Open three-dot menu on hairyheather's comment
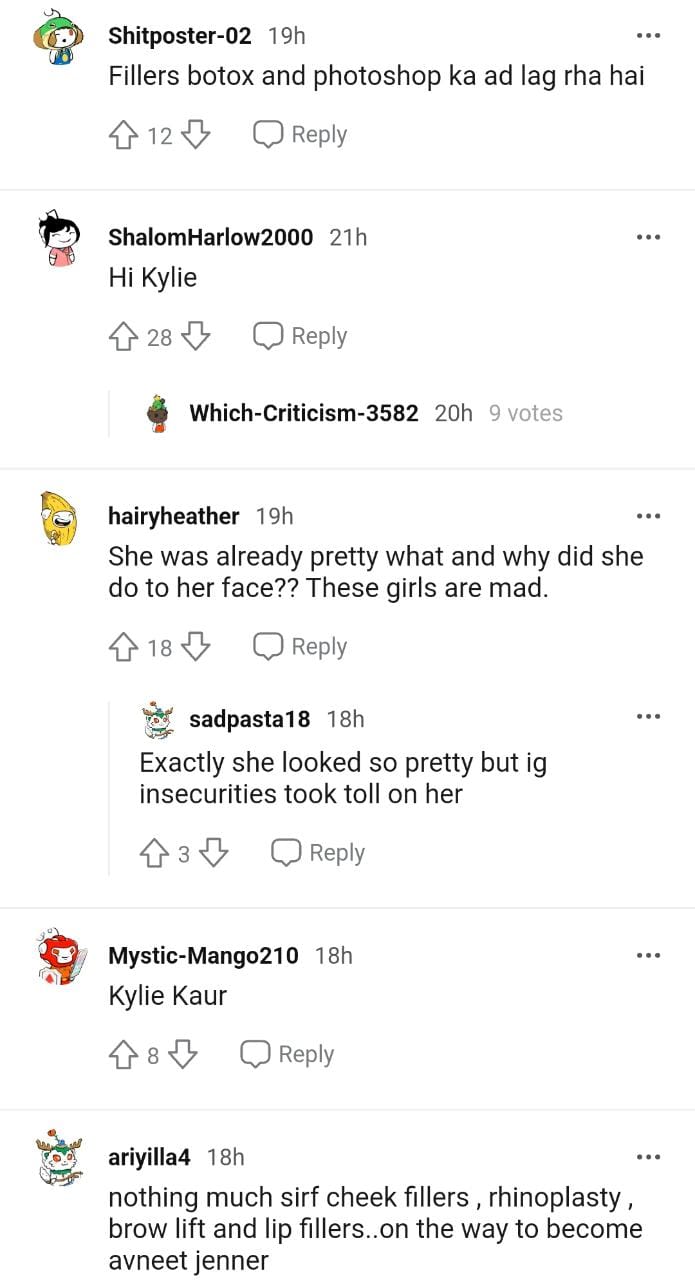Image resolution: width=695 pixels, height=1280 pixels. 648,516
